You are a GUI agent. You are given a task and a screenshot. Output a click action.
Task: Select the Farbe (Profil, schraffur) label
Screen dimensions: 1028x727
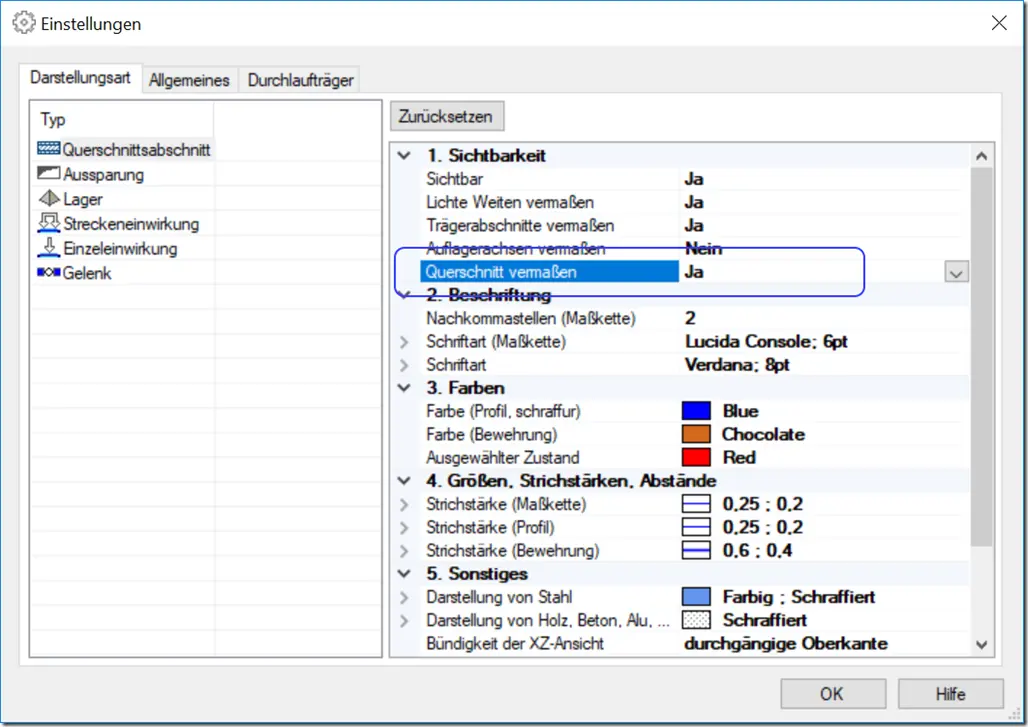click(504, 411)
